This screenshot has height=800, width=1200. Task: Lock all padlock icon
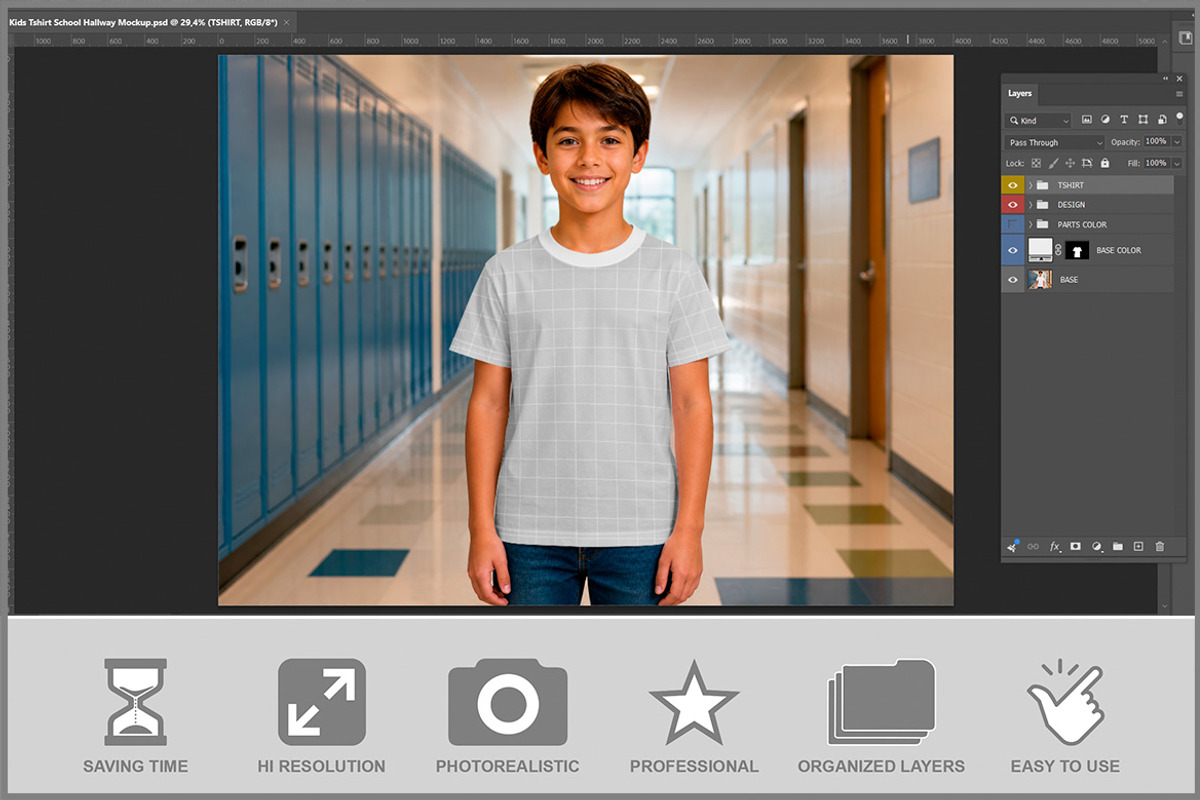1105,163
